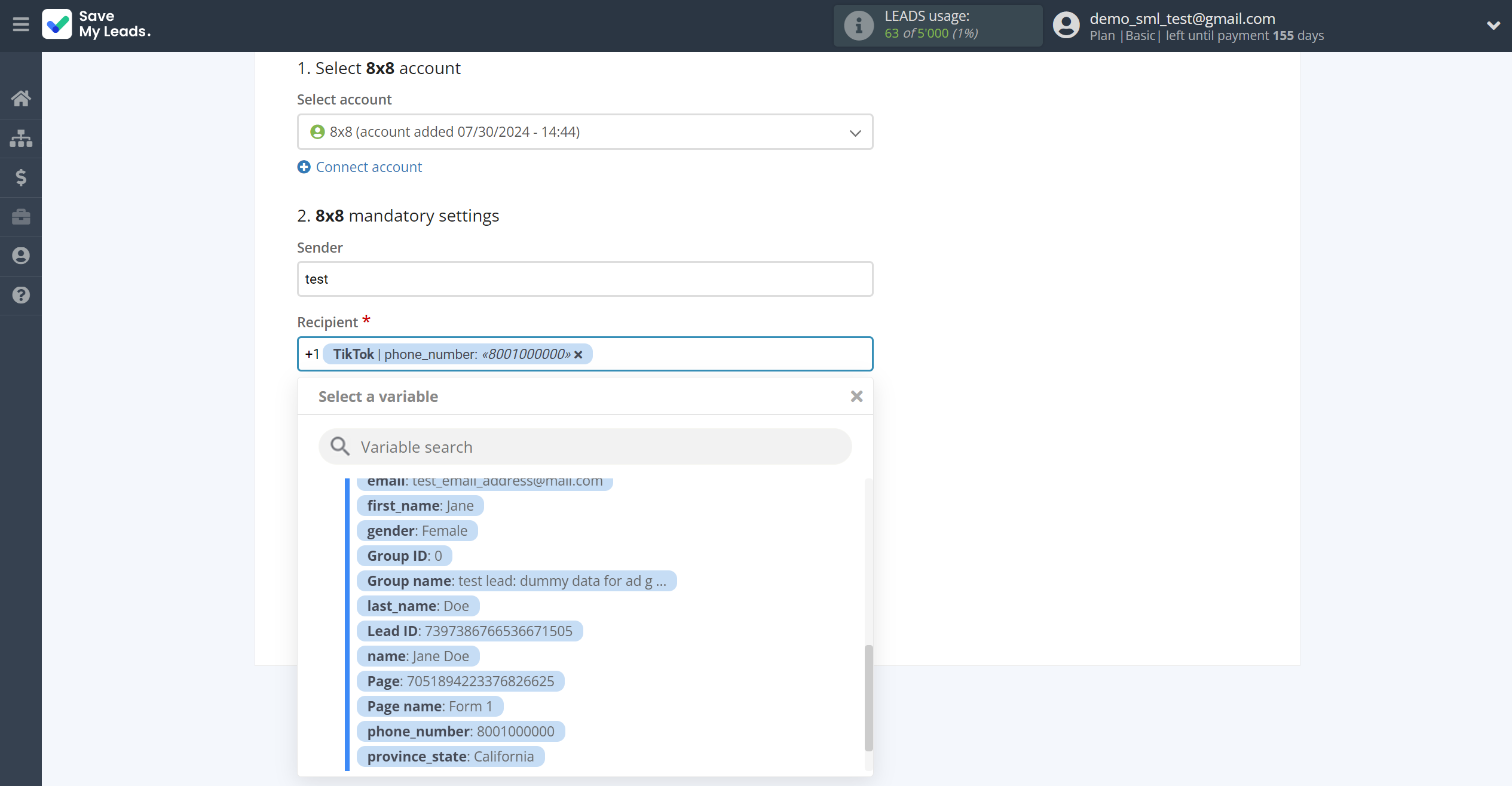1512x786 pixels.
Task: Remove the TikTok phone_number tag
Action: click(x=578, y=355)
